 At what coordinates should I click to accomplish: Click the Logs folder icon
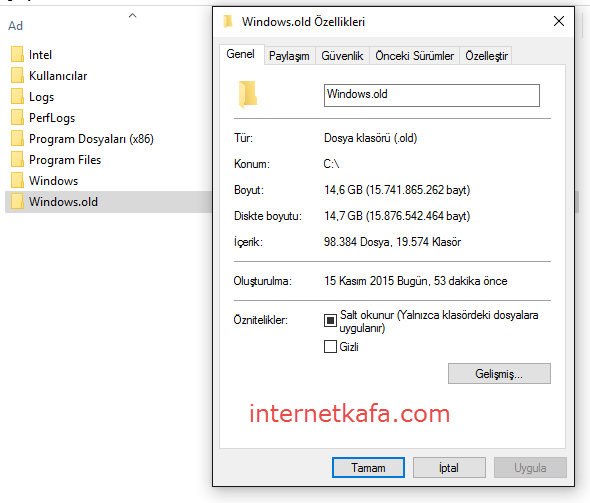click(x=17, y=97)
